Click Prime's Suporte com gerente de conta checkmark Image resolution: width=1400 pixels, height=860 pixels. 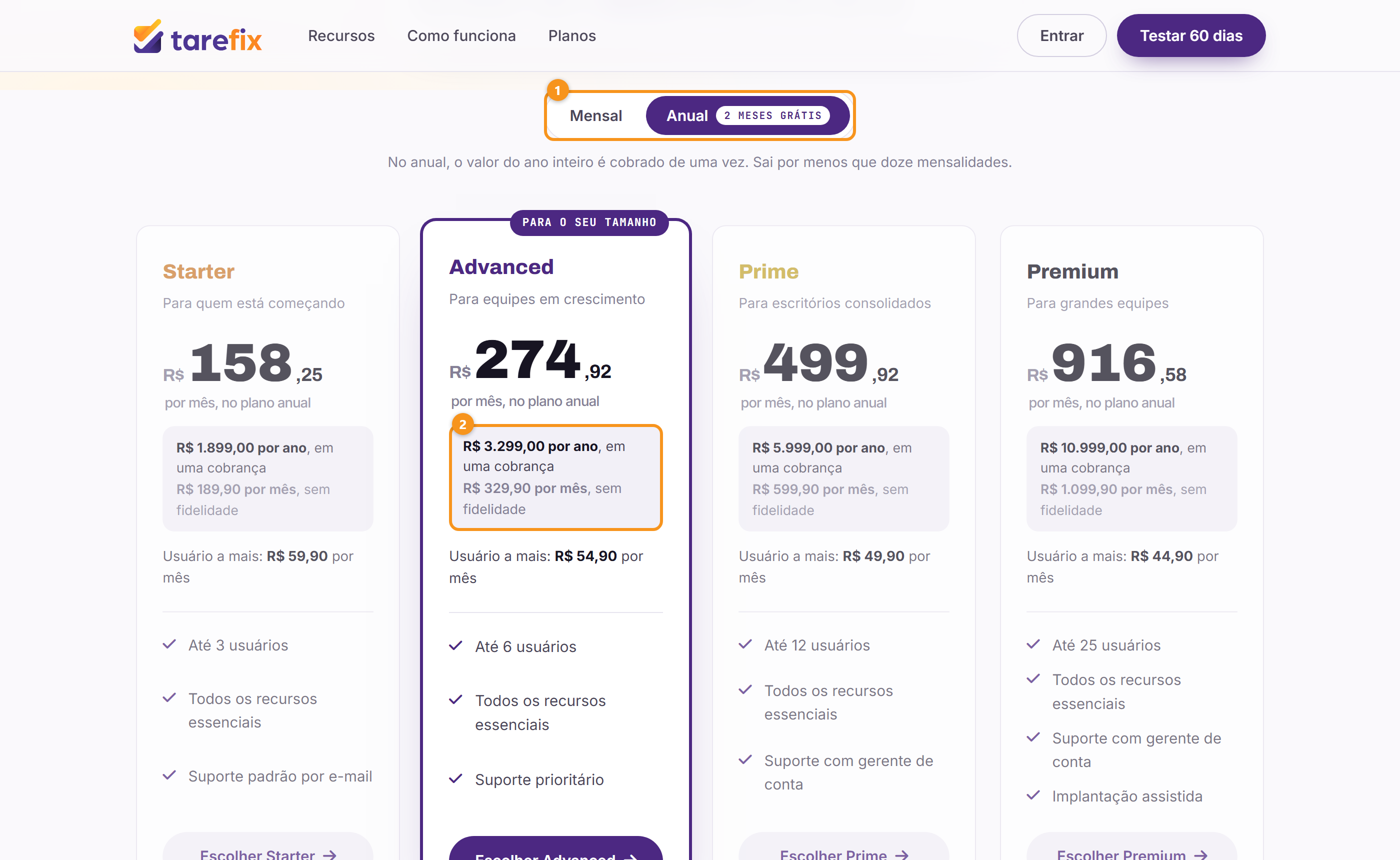coord(745,760)
